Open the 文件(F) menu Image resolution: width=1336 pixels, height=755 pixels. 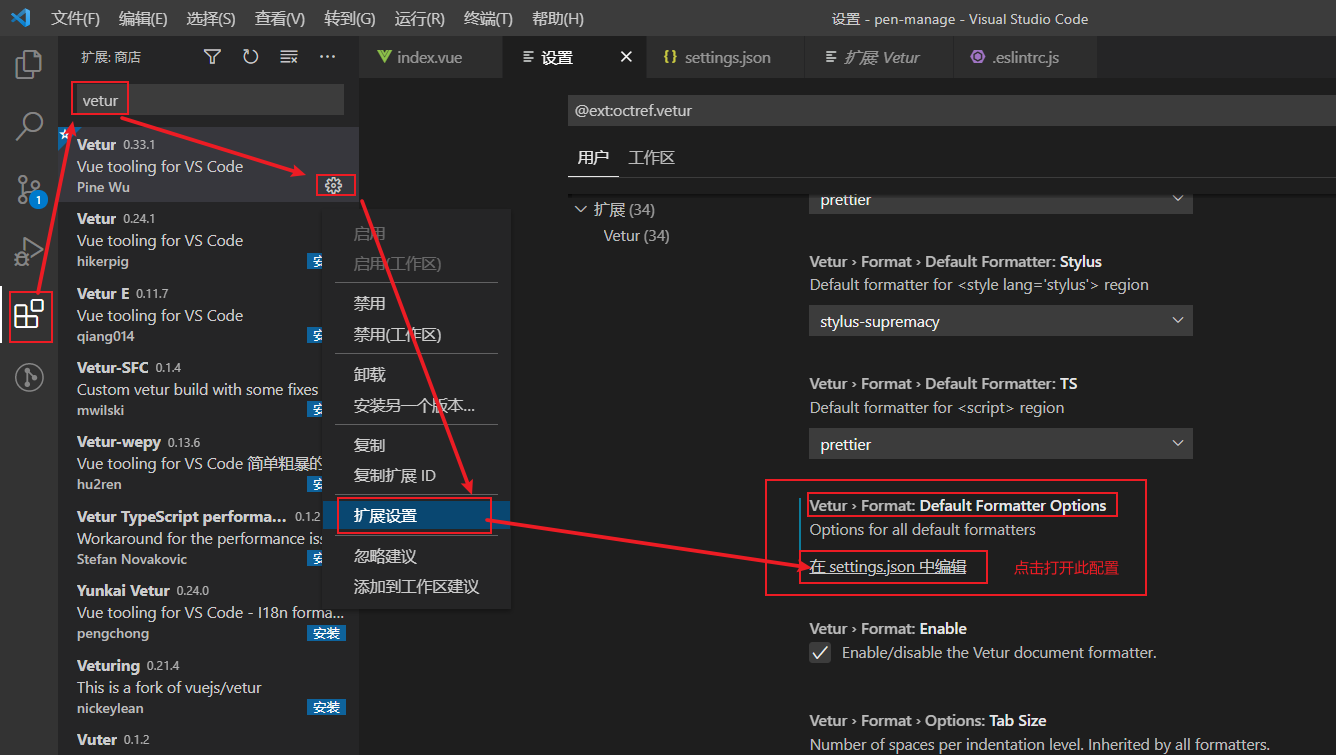tap(76, 19)
